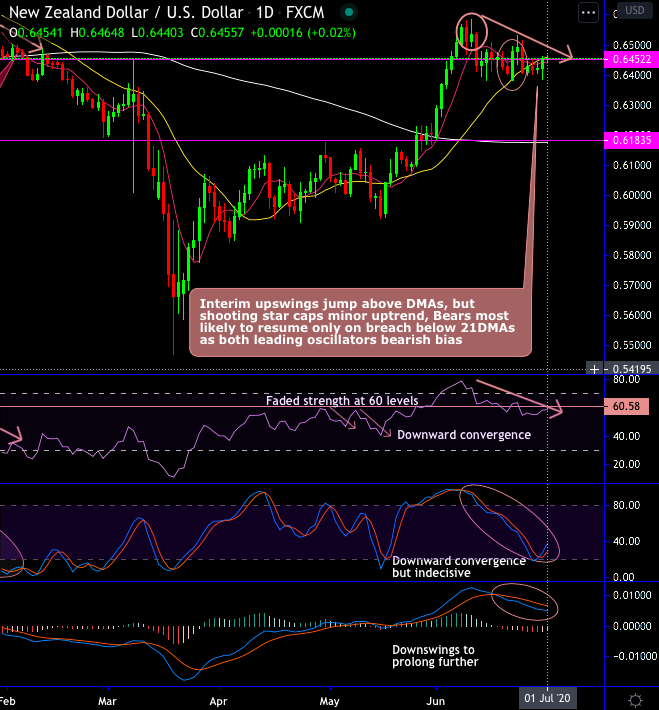
Task: Click the green market status dot
Action: [x=349, y=12]
